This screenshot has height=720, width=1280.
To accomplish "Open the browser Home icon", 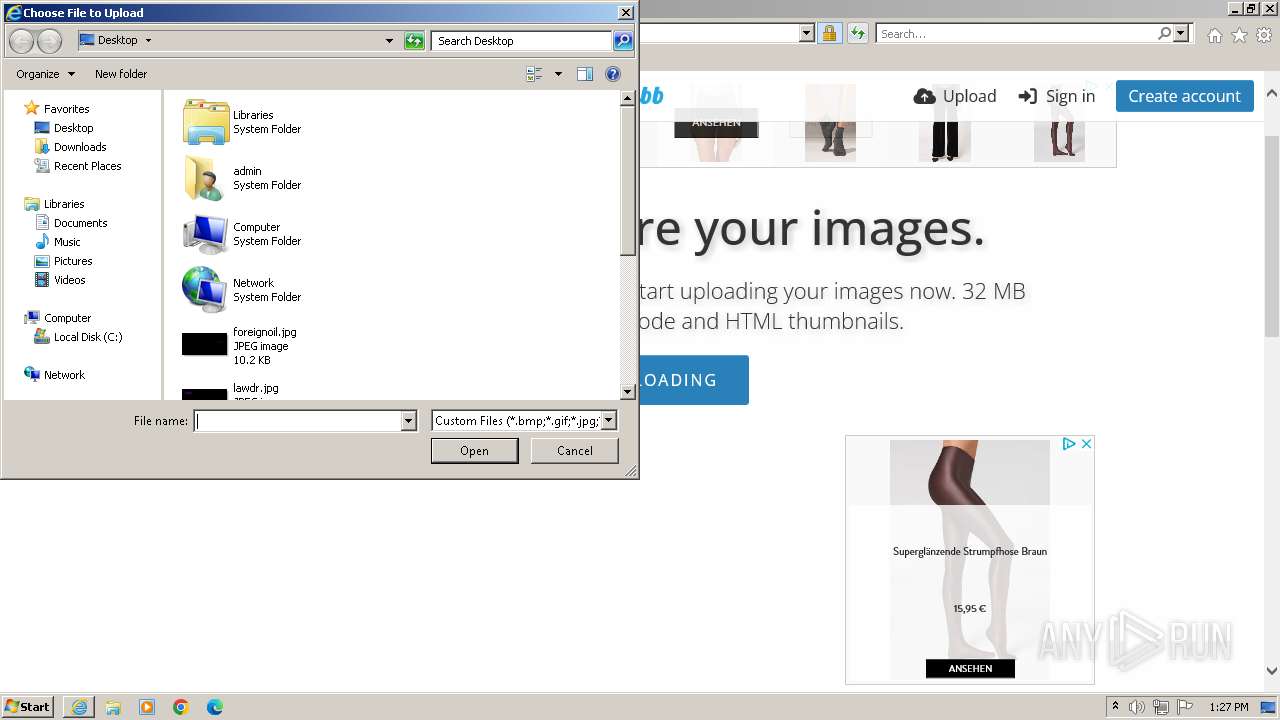I will [1214, 35].
